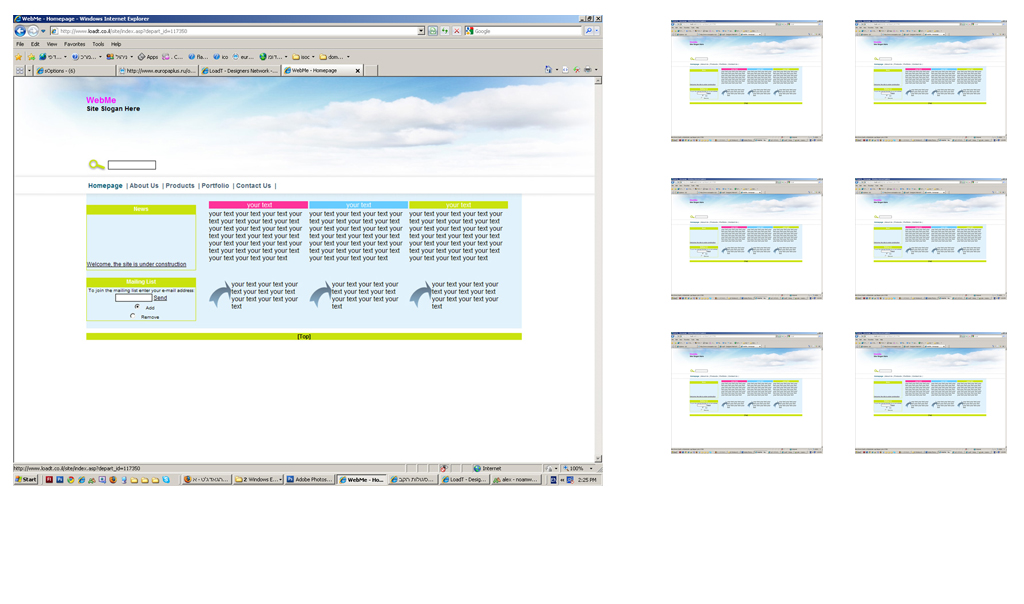1024x604 pixels.
Task: Open a new blank tab
Action: point(371,71)
